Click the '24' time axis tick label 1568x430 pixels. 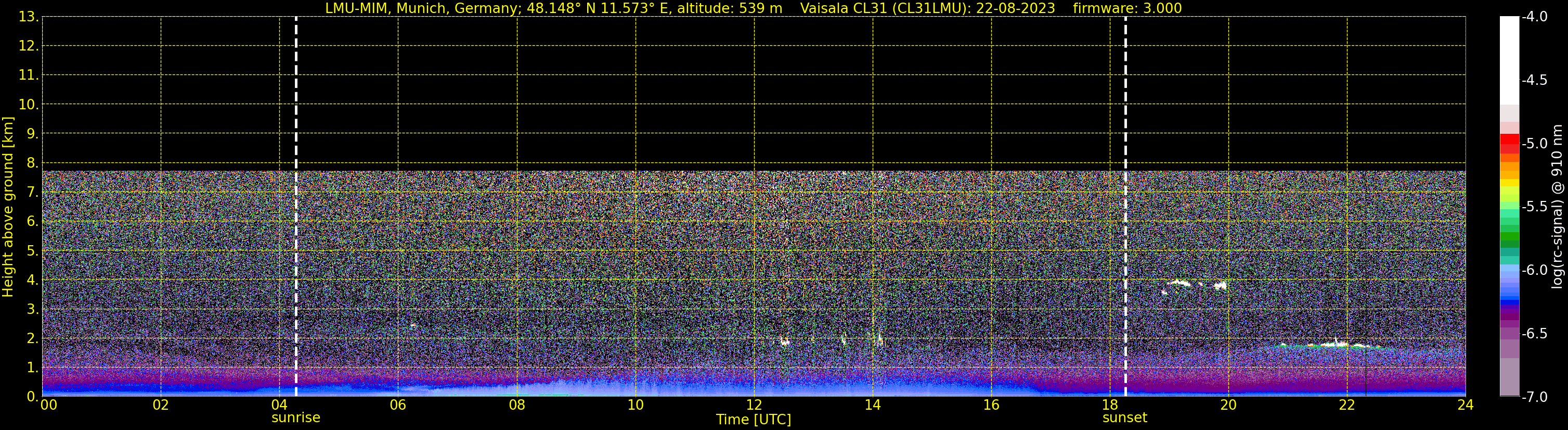[x=1466, y=405]
